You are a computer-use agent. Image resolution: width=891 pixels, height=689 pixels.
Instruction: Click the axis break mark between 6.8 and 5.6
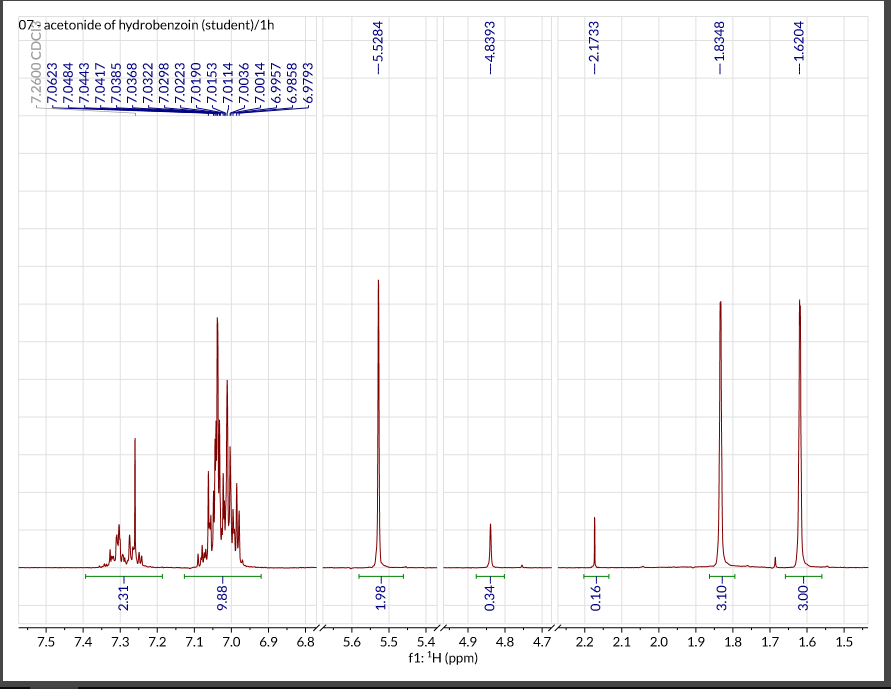[x=320, y=628]
